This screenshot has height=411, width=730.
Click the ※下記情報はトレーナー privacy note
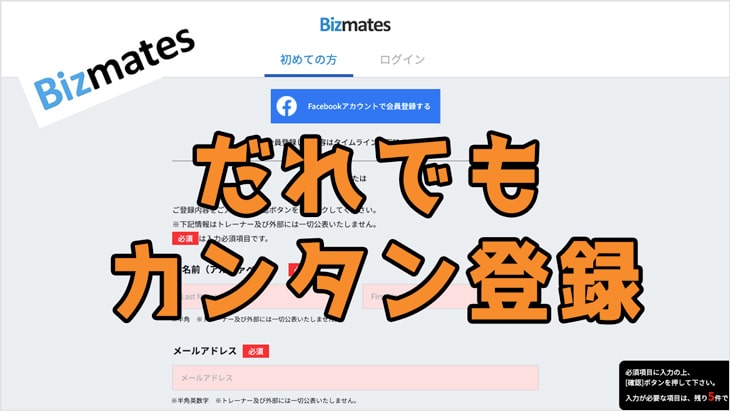(274, 224)
